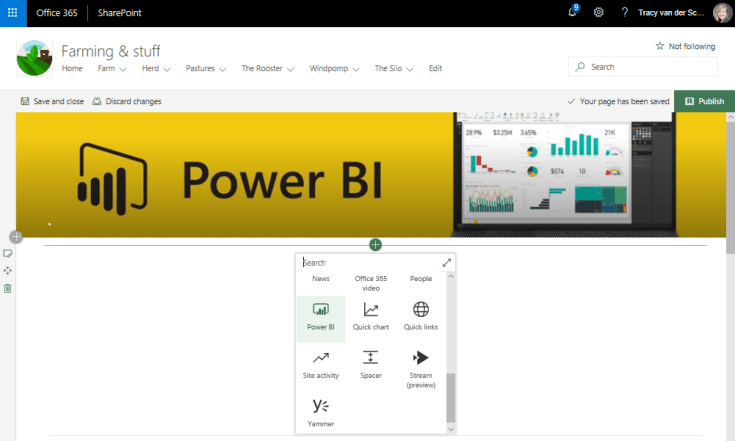The height and width of the screenshot is (441, 735).
Task: Open the notifications bell
Action: click(x=572, y=12)
